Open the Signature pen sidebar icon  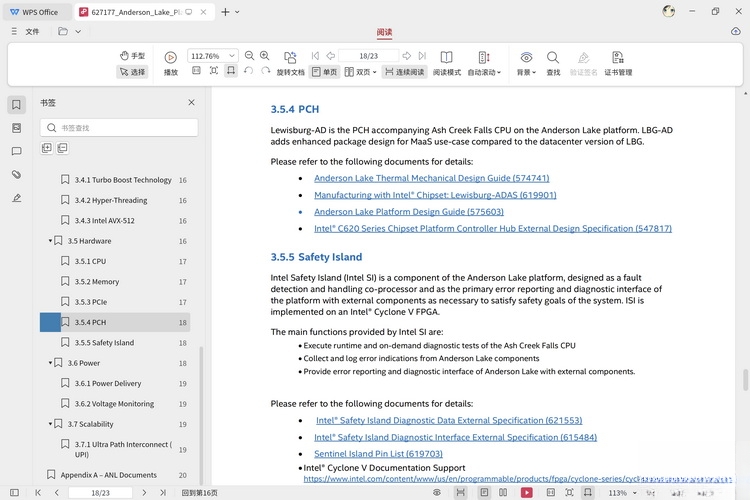pyautogui.click(x=16, y=198)
